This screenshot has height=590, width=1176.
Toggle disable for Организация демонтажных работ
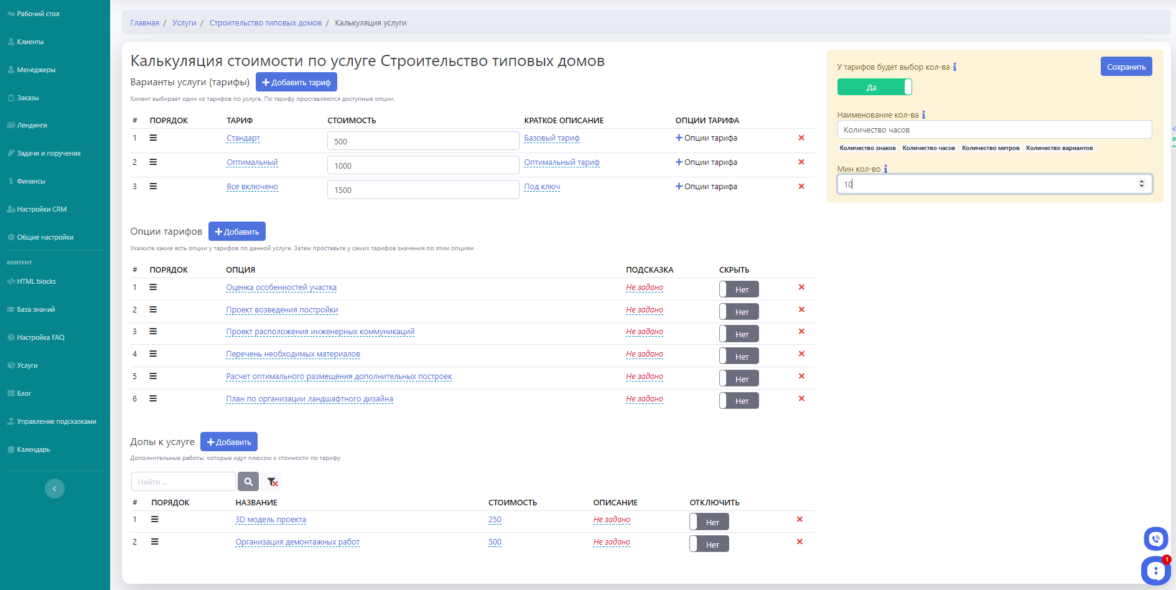709,544
